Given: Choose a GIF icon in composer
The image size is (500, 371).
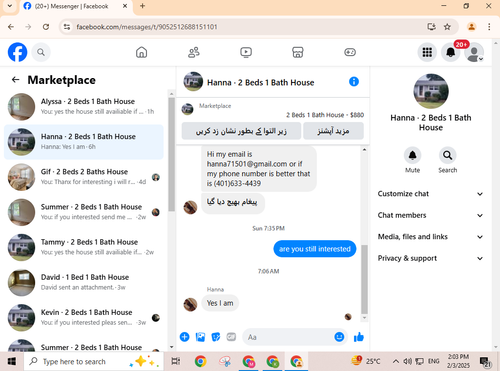Looking at the screenshot, I should (231, 337).
